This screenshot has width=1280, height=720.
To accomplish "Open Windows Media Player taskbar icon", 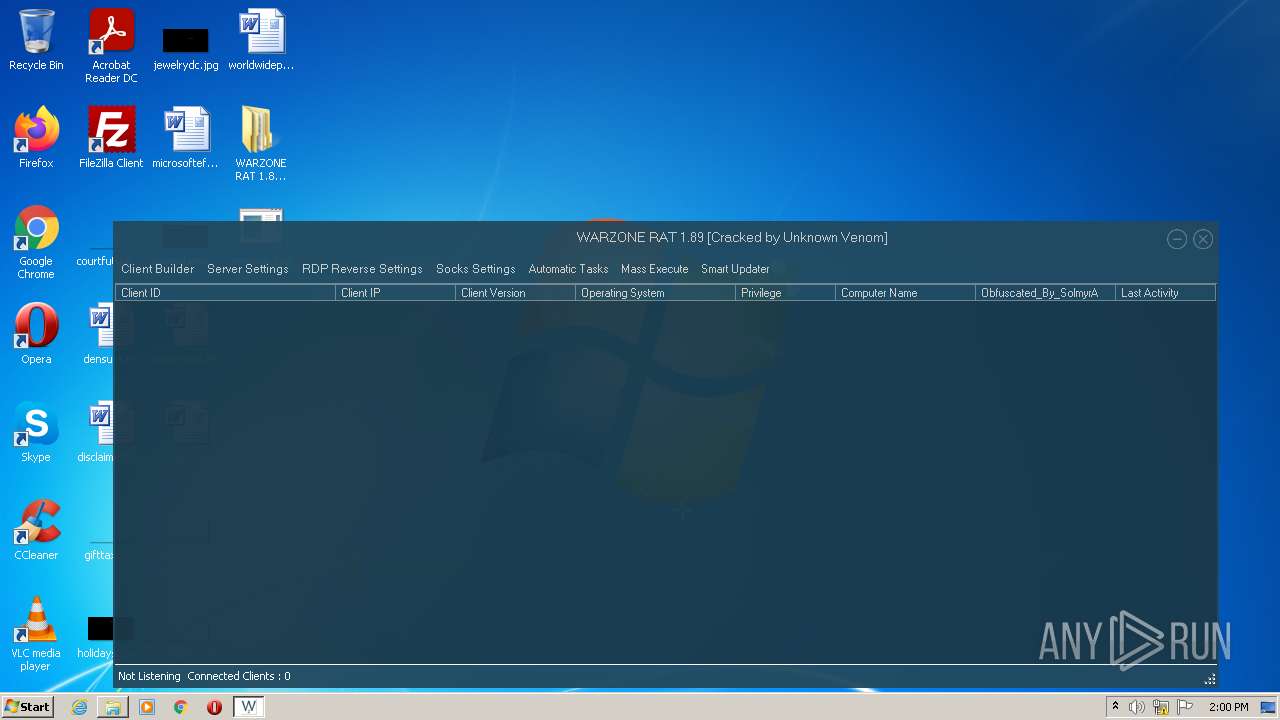I will 147,707.
